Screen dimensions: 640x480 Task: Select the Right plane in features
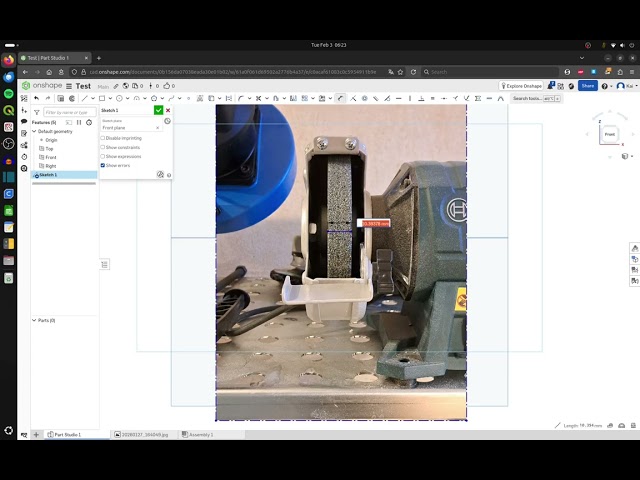pos(51,166)
